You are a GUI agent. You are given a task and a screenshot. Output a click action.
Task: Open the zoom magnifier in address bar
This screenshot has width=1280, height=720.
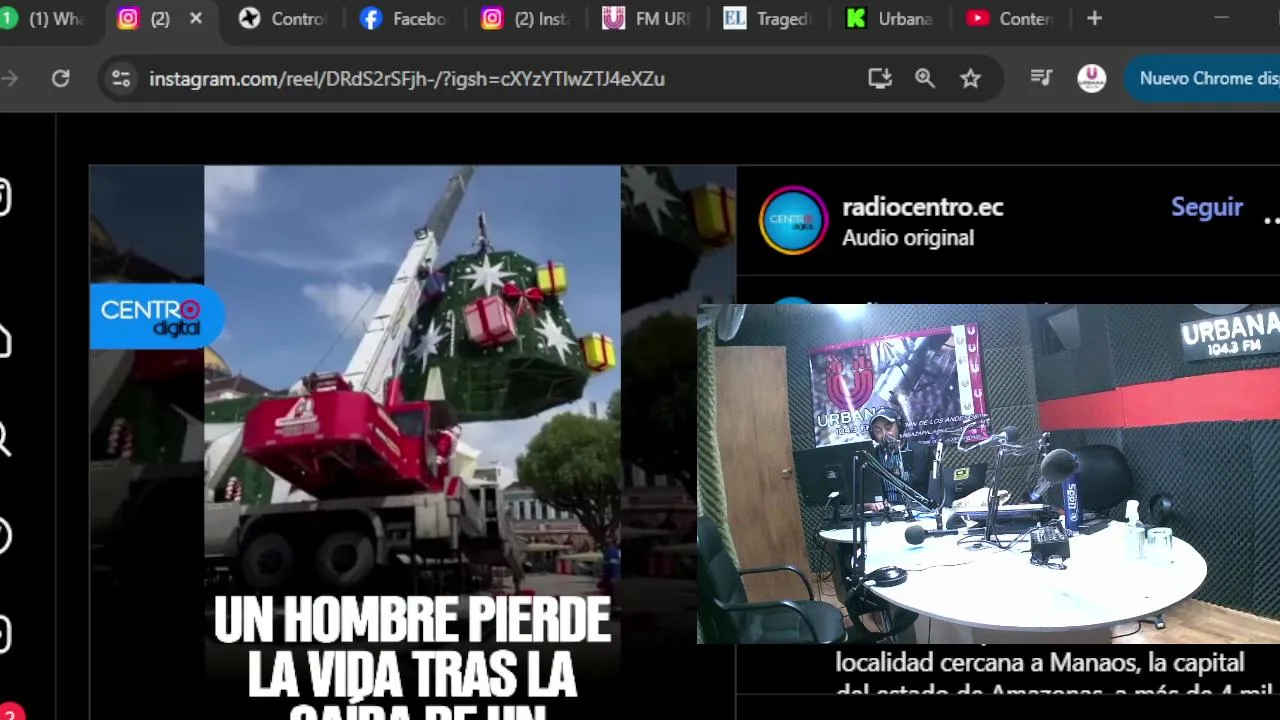click(925, 78)
